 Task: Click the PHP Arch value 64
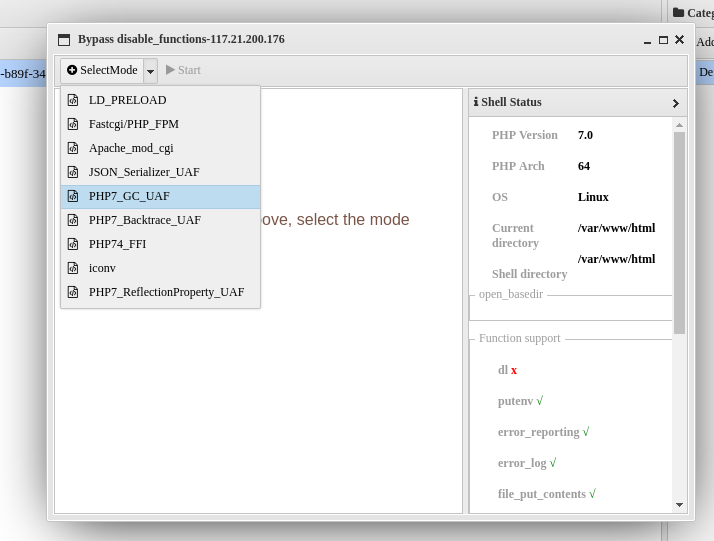tap(584, 166)
